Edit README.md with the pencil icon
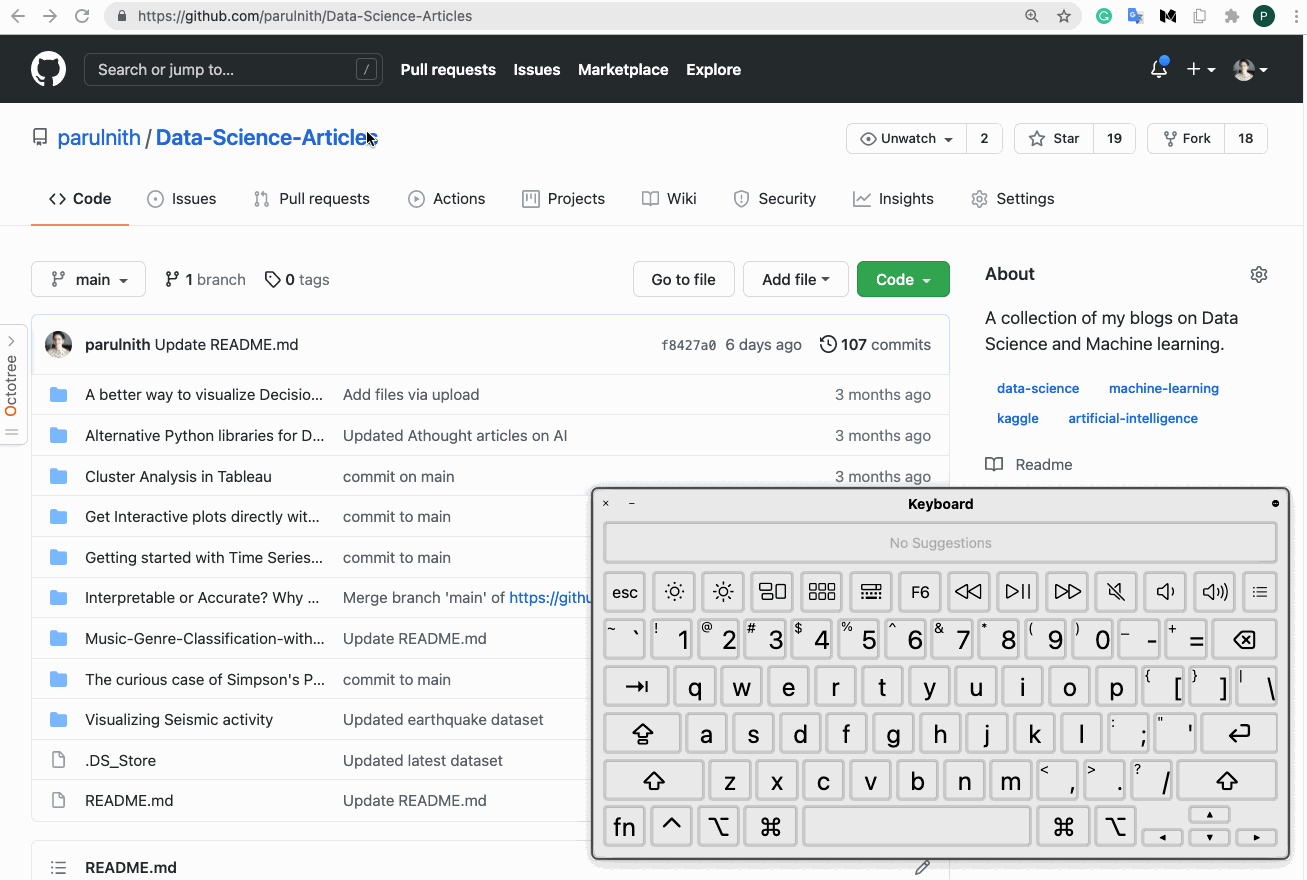Viewport: 1307px width, 880px height. point(922,867)
